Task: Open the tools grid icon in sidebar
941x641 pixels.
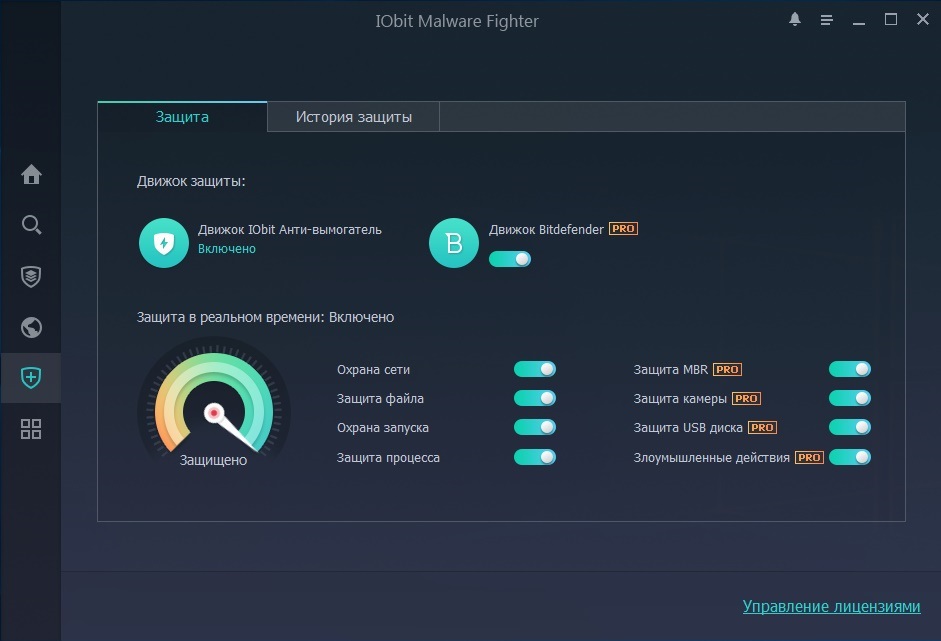Action: click(x=31, y=429)
